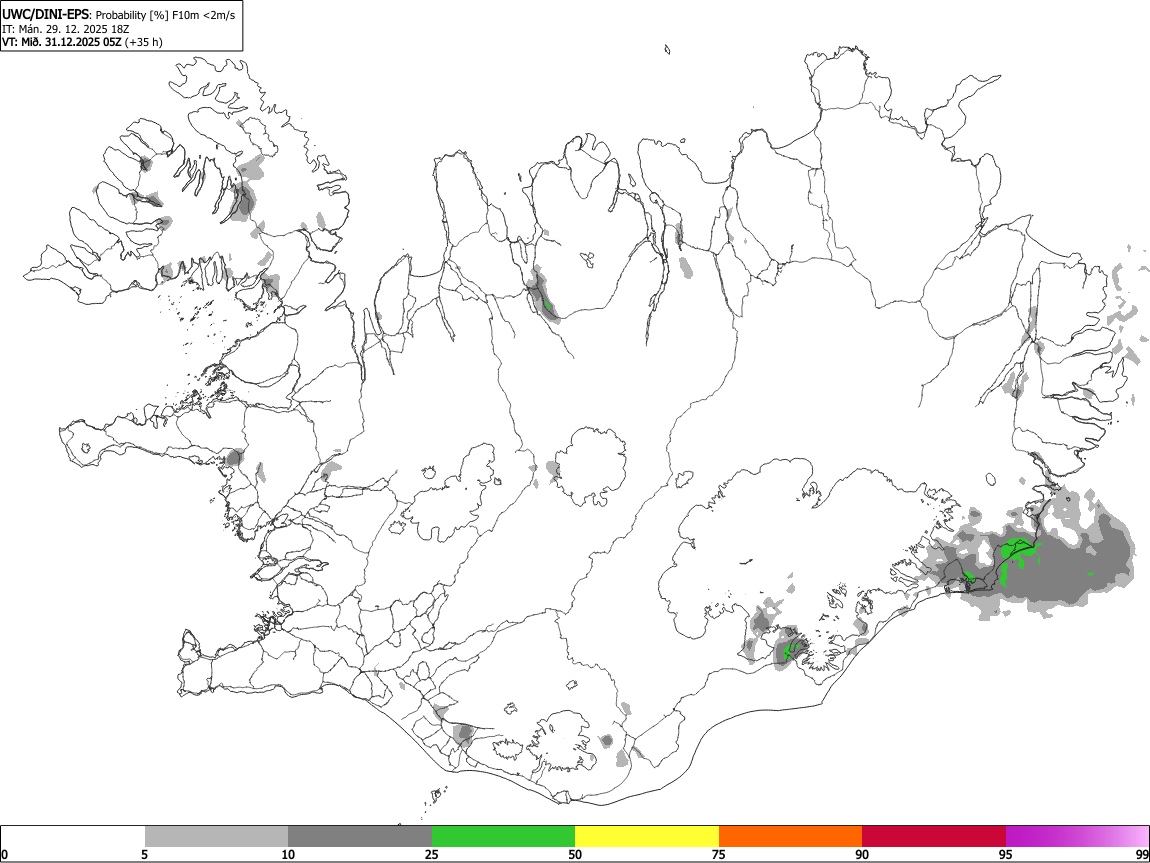Click the dark gray 10-25% legend swatch
The width and height of the screenshot is (1150, 863).
tap(360, 837)
